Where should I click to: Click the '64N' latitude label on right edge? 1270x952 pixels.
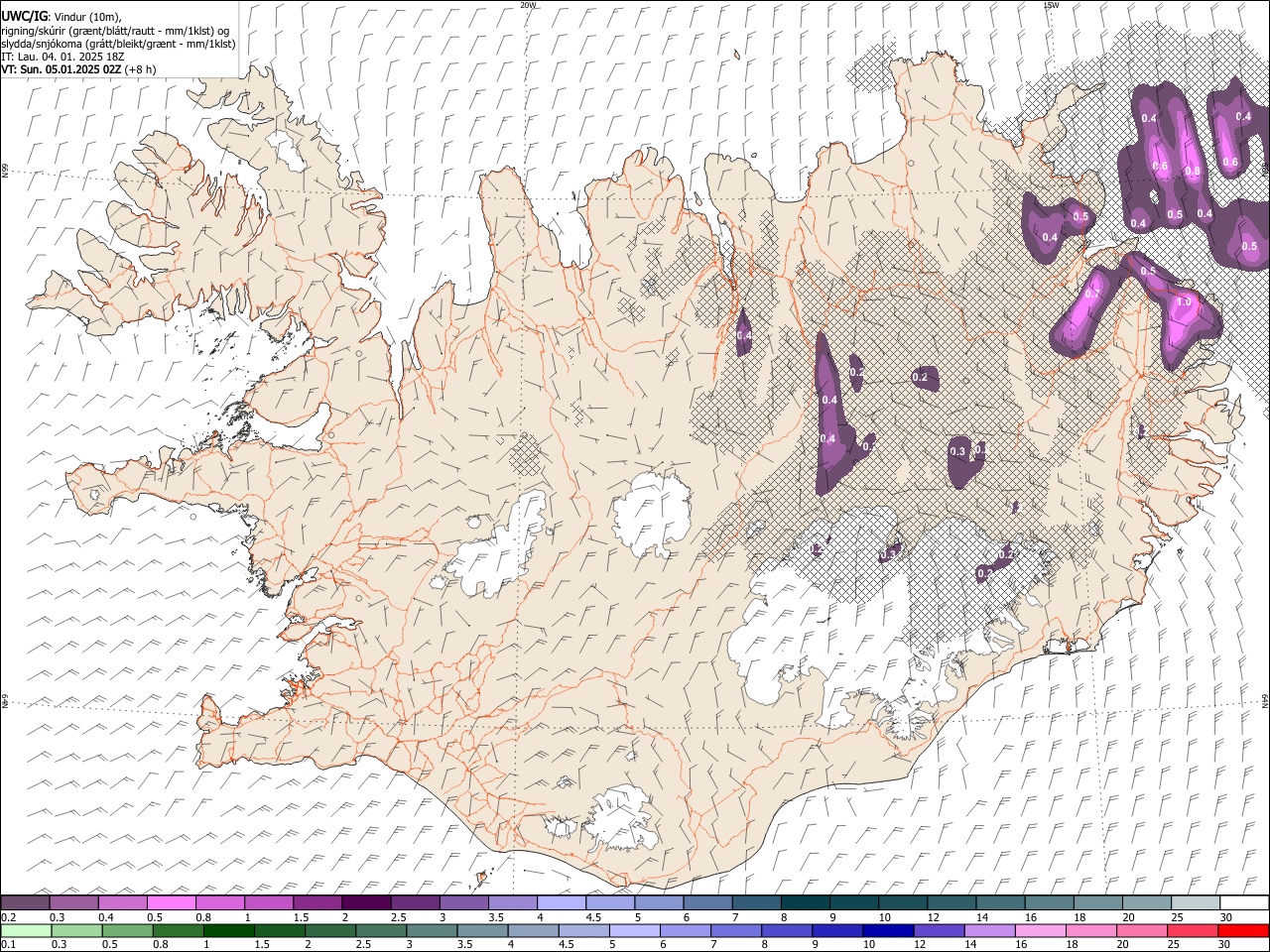coord(1266,701)
